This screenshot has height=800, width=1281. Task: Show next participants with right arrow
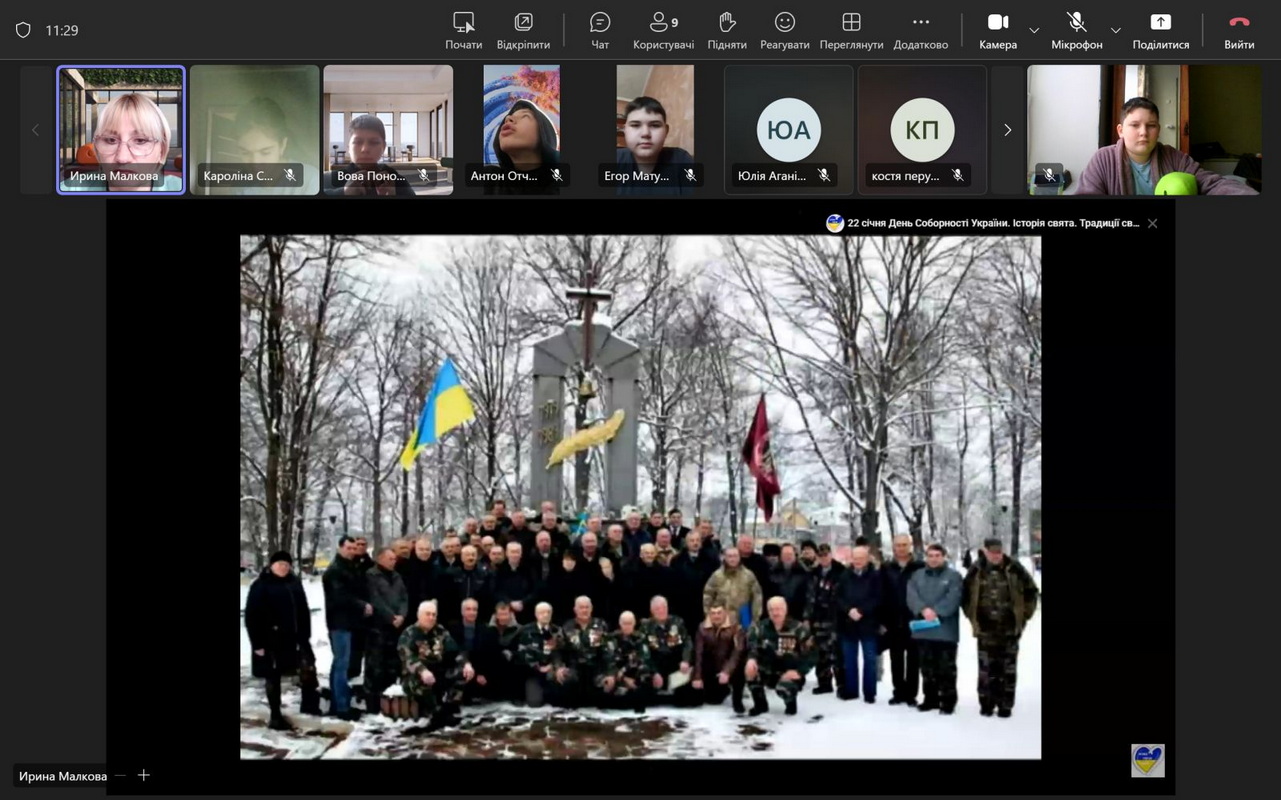point(1007,130)
